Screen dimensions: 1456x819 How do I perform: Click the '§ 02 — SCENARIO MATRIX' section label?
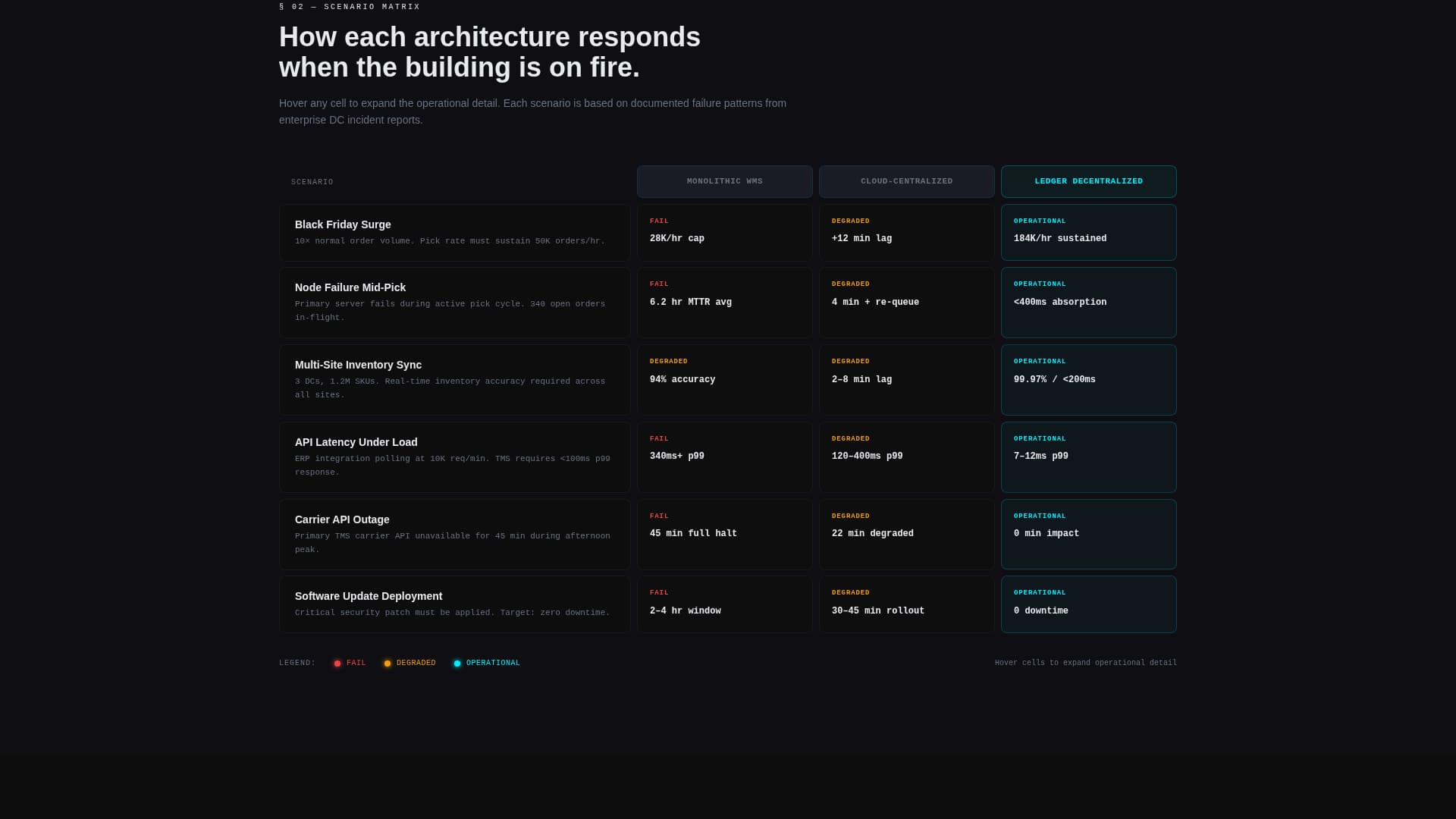350,7
